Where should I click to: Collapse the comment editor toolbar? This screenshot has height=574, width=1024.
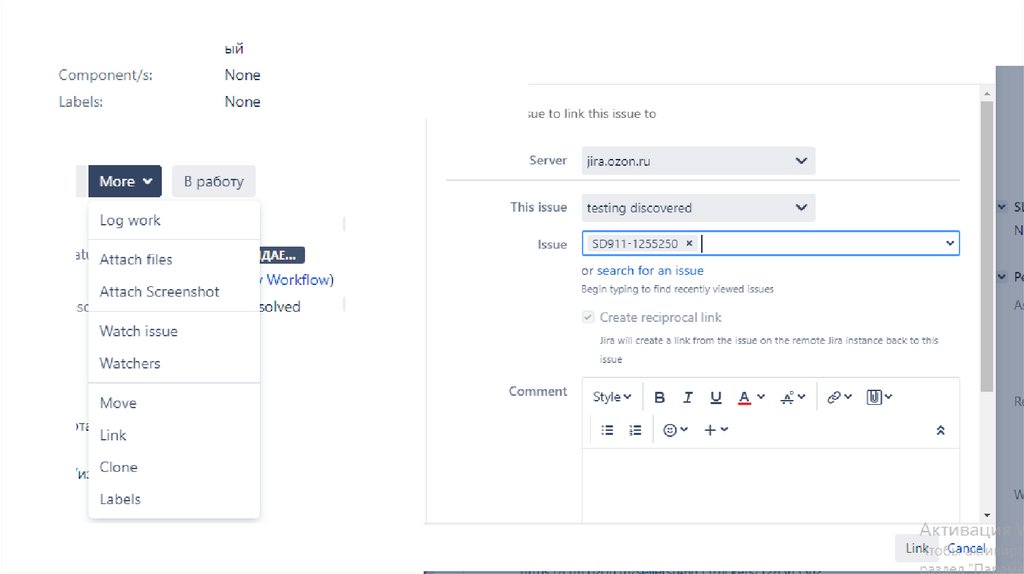(940, 430)
